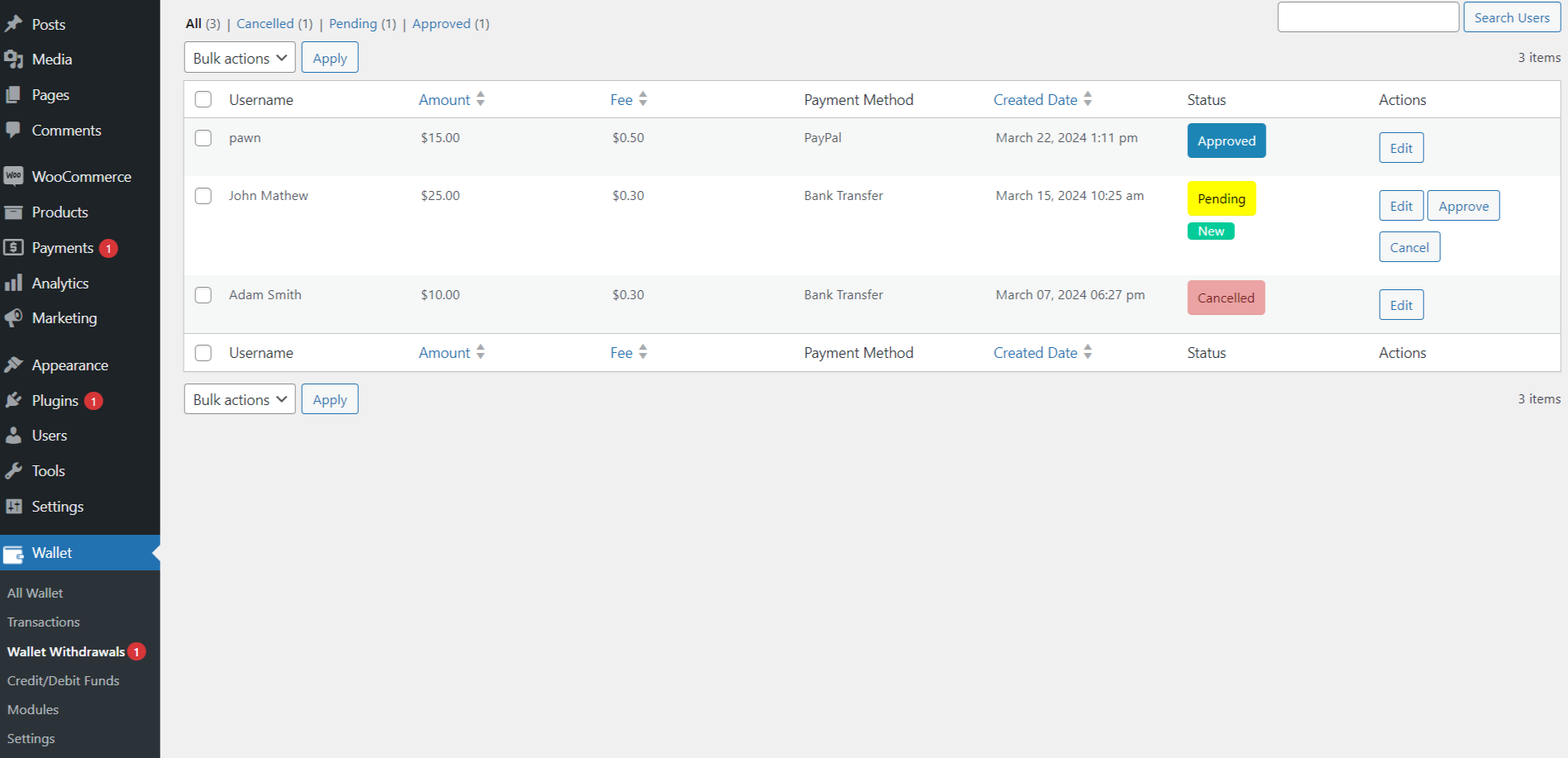Select the Marketing megaphone icon

coord(14,318)
